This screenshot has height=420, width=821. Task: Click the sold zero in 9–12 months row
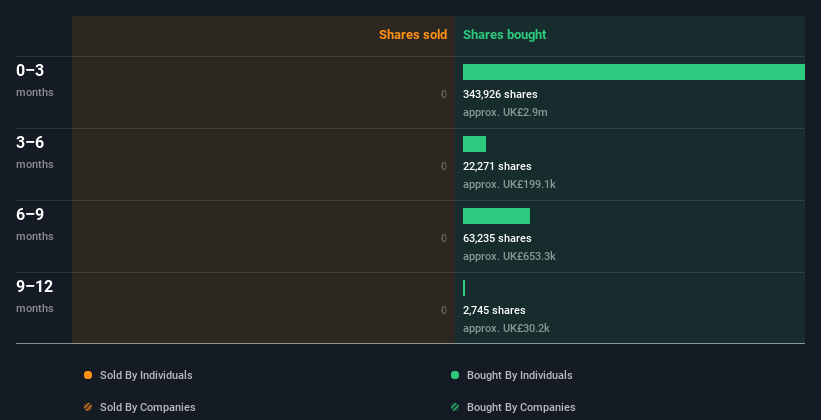point(444,310)
